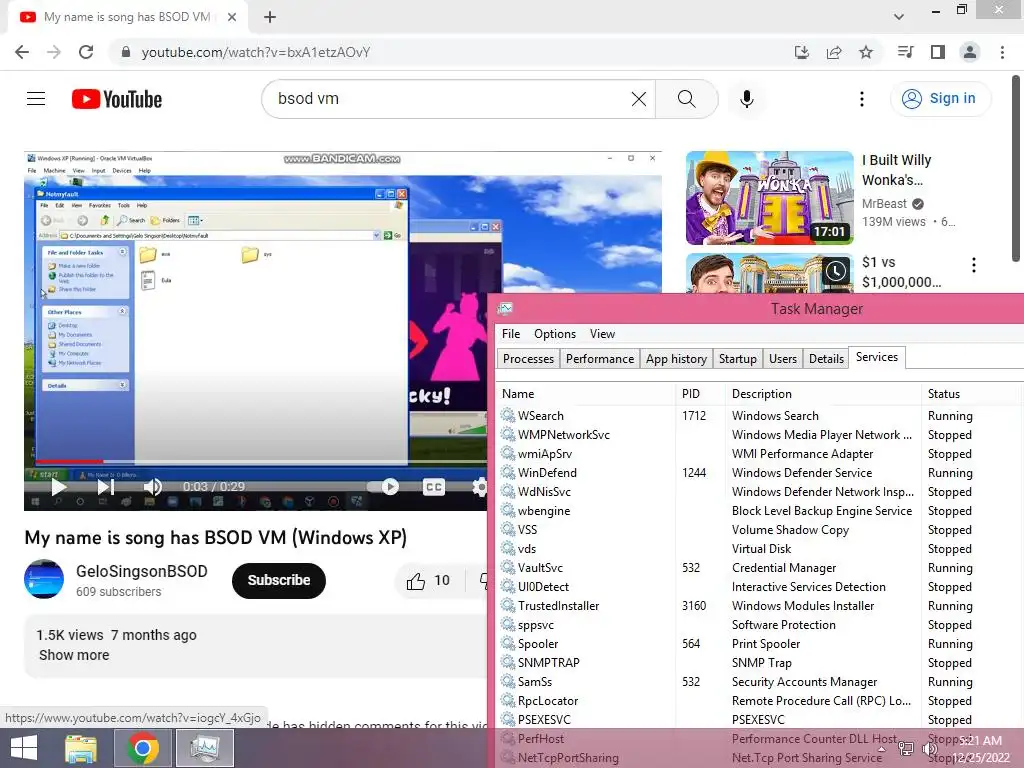The width and height of the screenshot is (1024, 768).
Task: Mute the video volume
Action: click(x=153, y=487)
